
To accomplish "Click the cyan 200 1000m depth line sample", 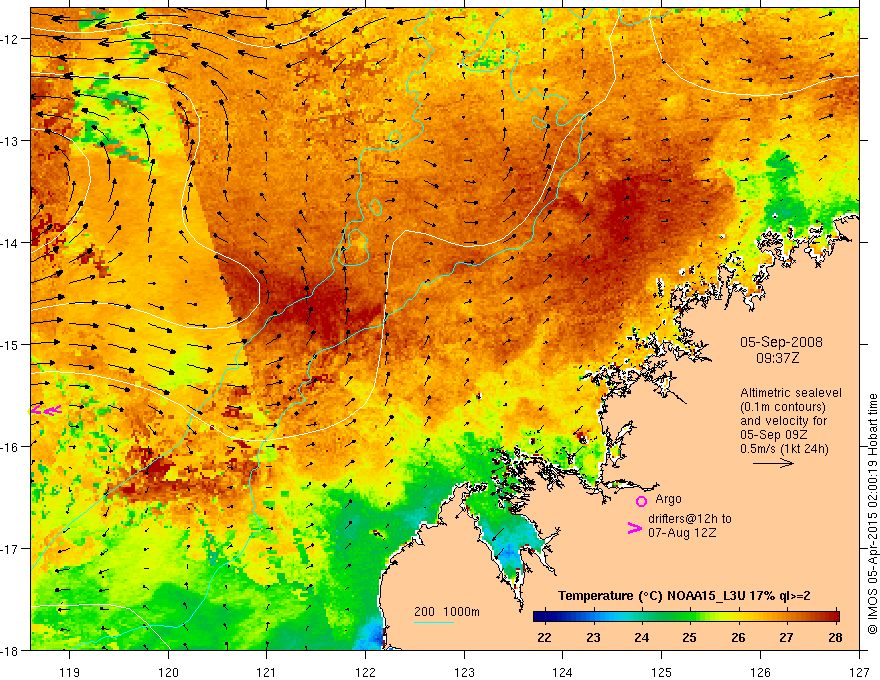I will tap(434, 622).
